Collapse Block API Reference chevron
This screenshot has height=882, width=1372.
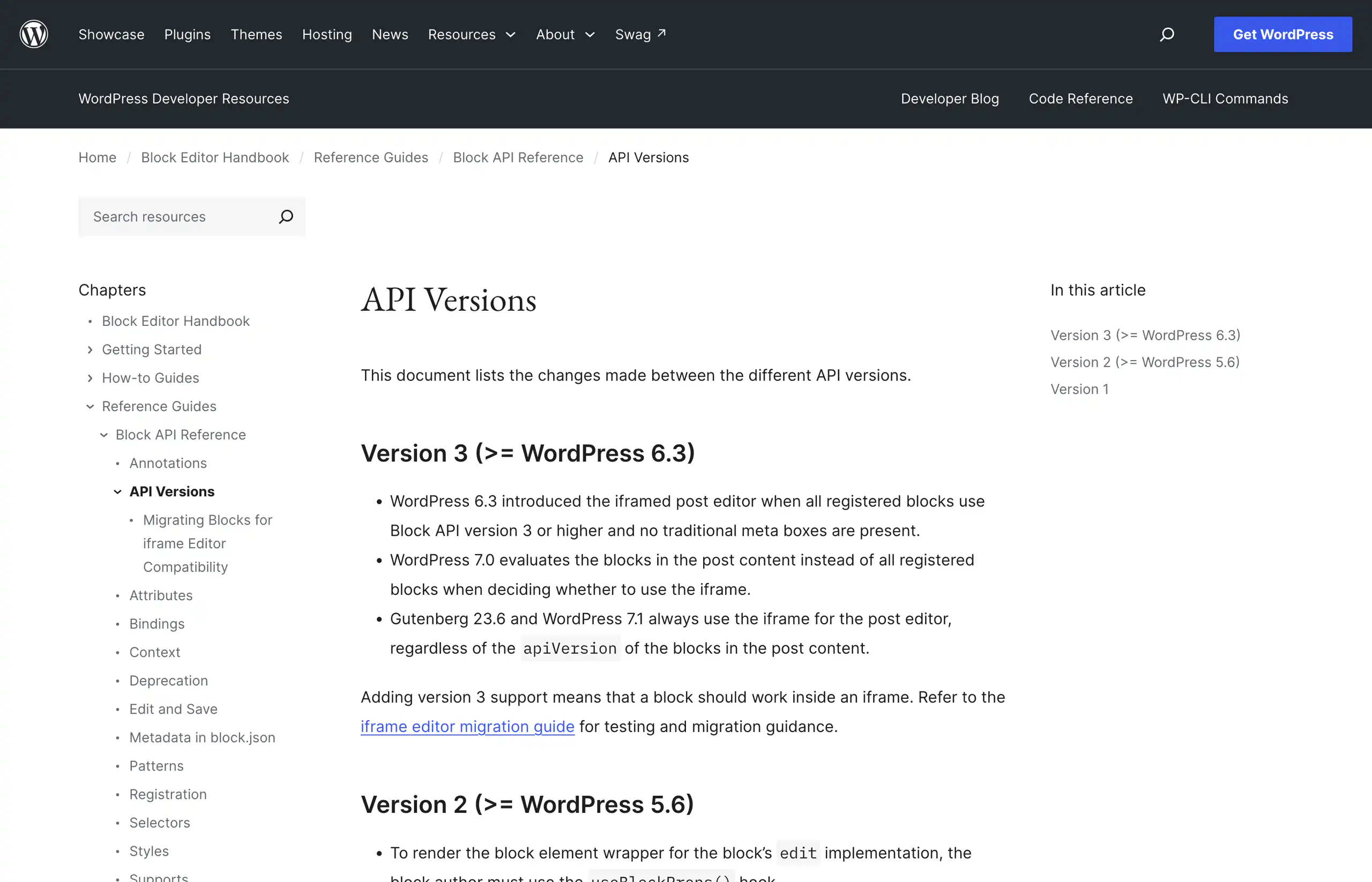(x=103, y=435)
